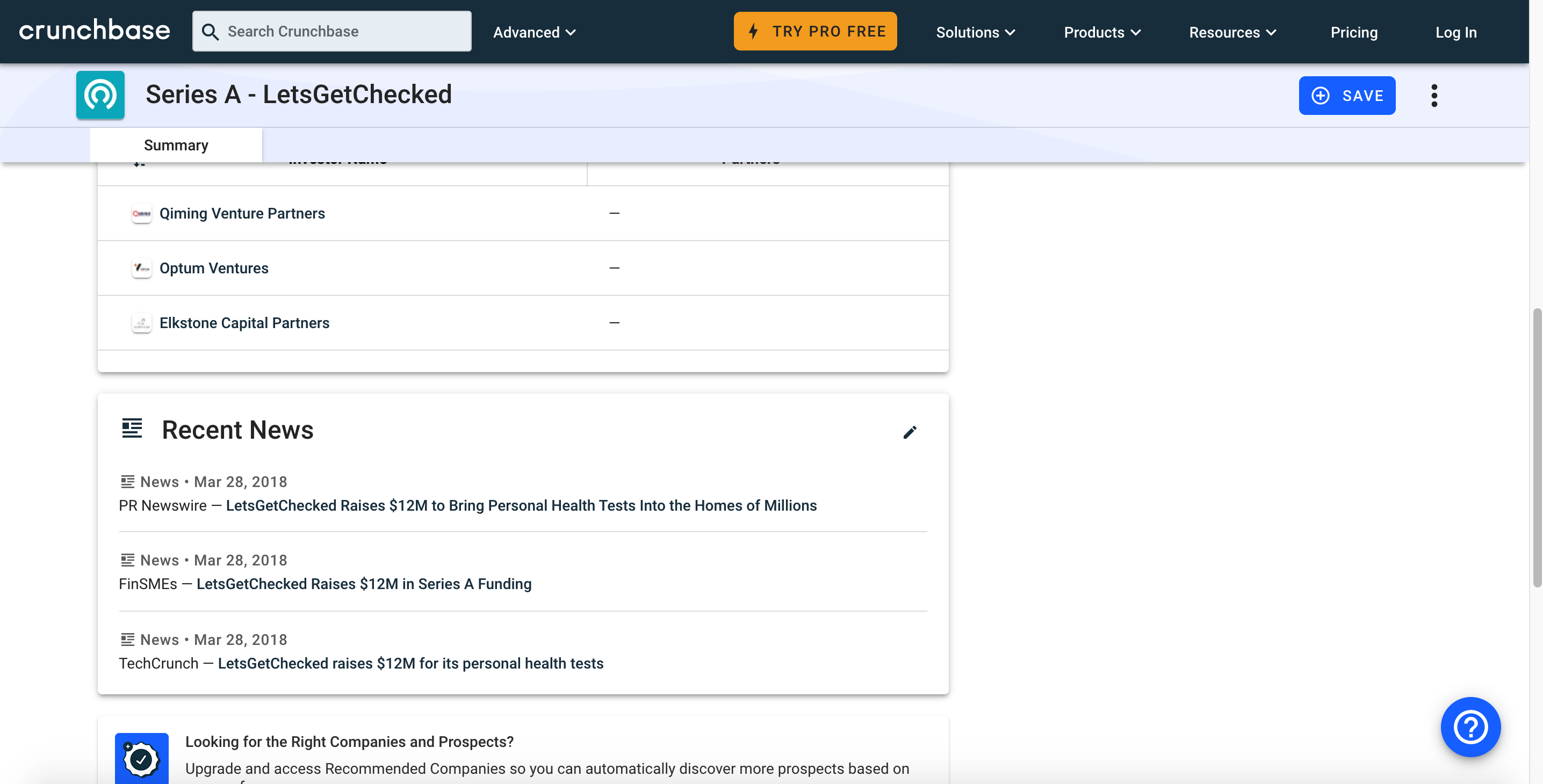
Task: Click the Elkstone Capital Partners logo
Action: coord(141,323)
